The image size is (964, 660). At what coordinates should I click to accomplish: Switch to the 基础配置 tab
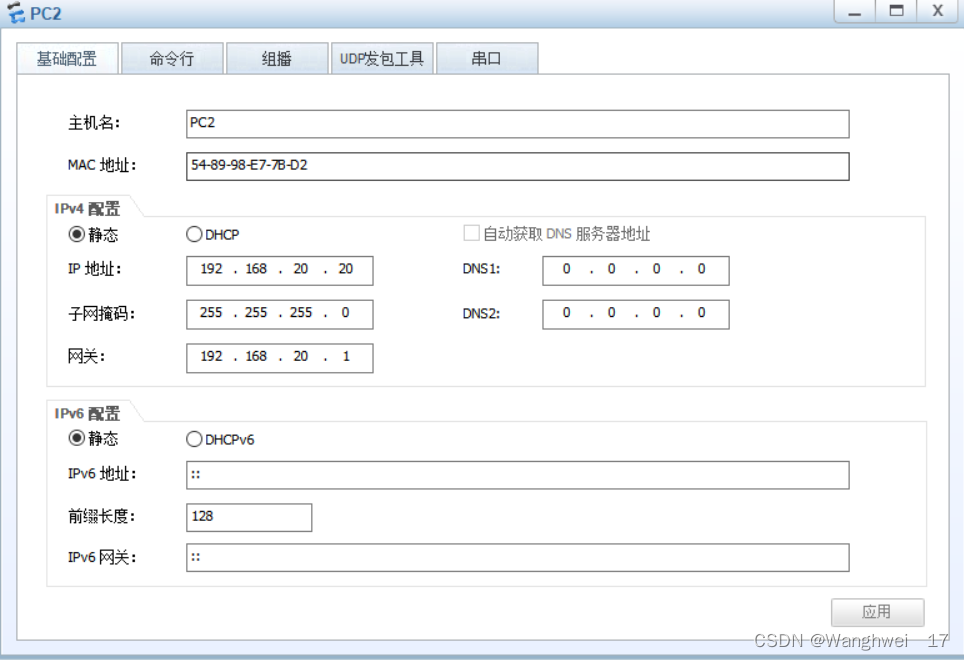[x=67, y=59]
